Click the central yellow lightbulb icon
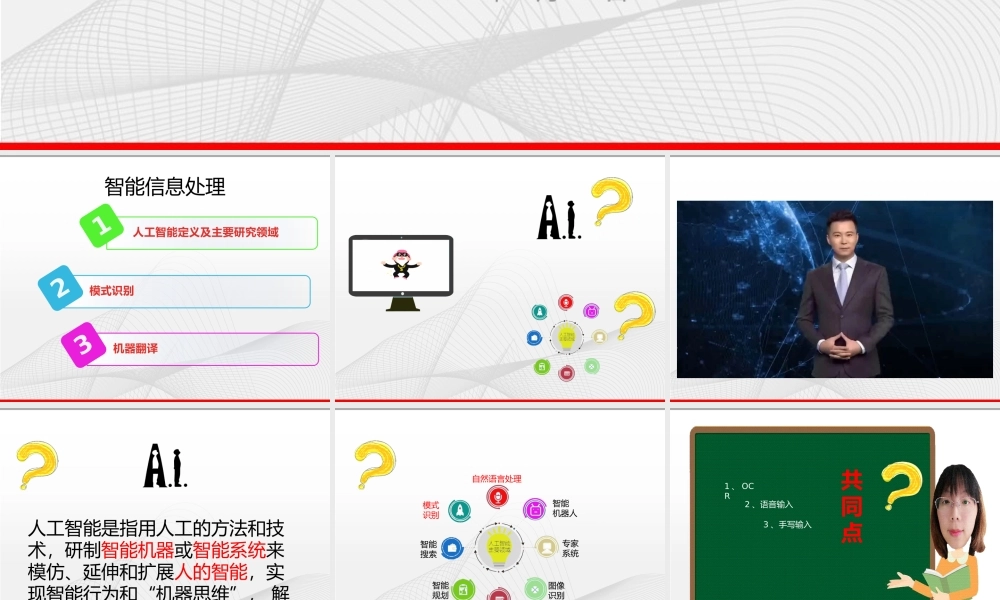1000x600 pixels. click(499, 548)
